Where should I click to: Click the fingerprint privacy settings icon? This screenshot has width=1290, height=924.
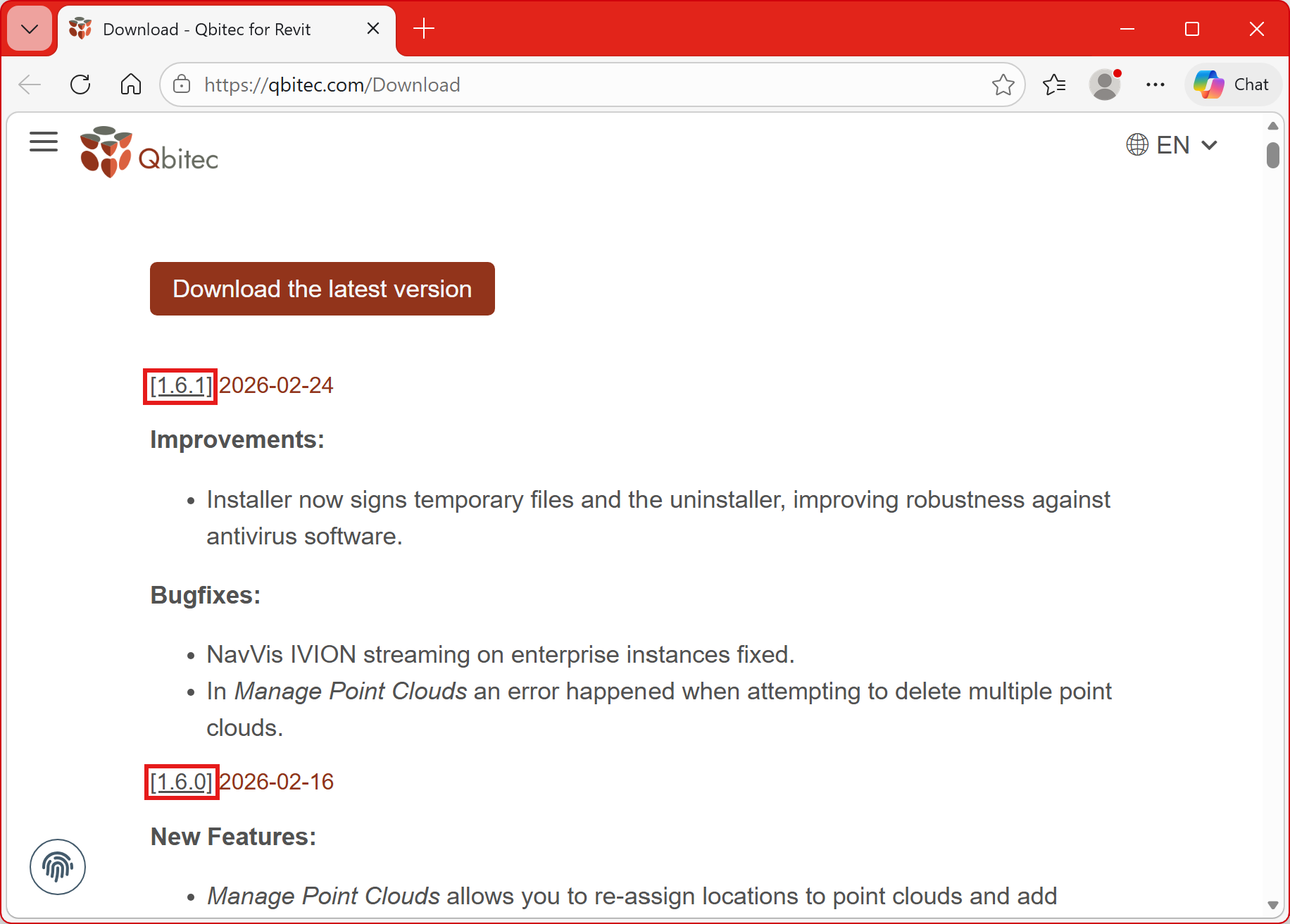(x=58, y=866)
